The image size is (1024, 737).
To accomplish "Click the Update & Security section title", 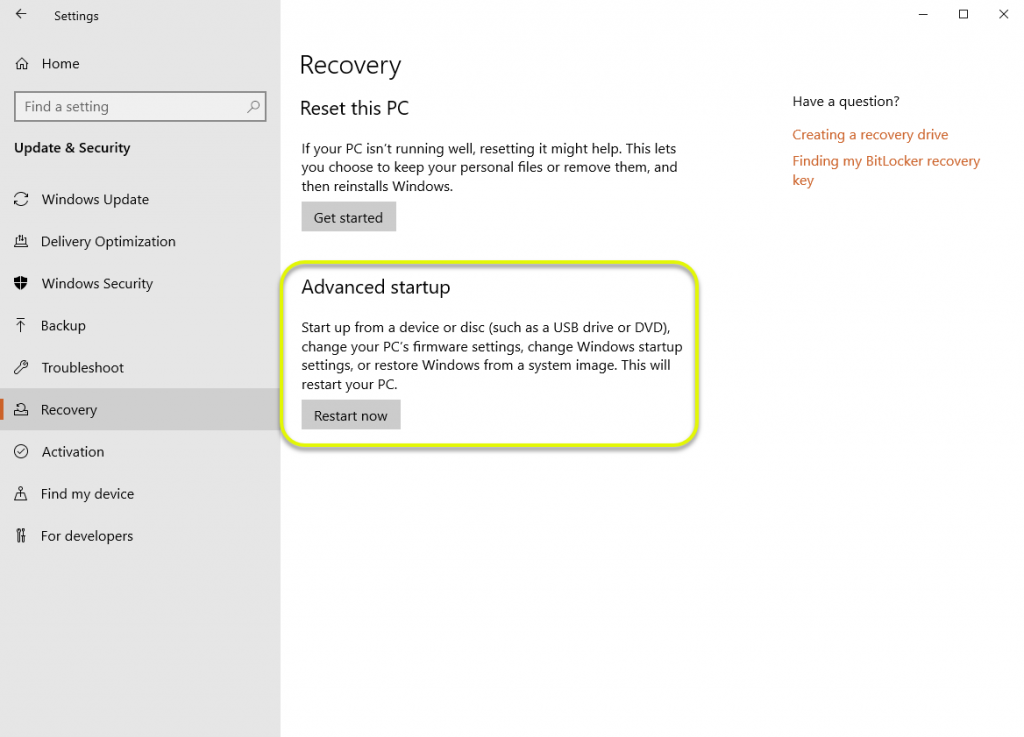I will coord(72,148).
